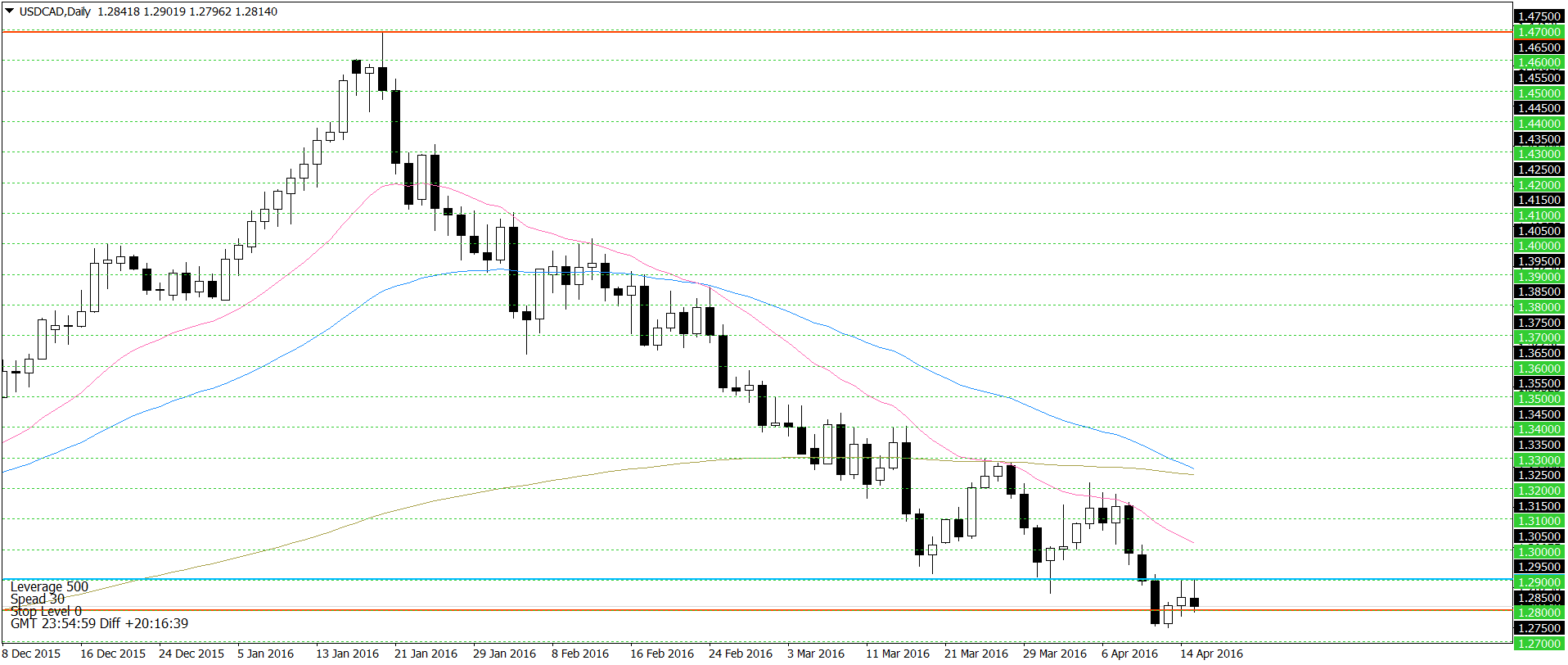Select the Spead 30 label
The image size is (1568, 665).
click(38, 599)
